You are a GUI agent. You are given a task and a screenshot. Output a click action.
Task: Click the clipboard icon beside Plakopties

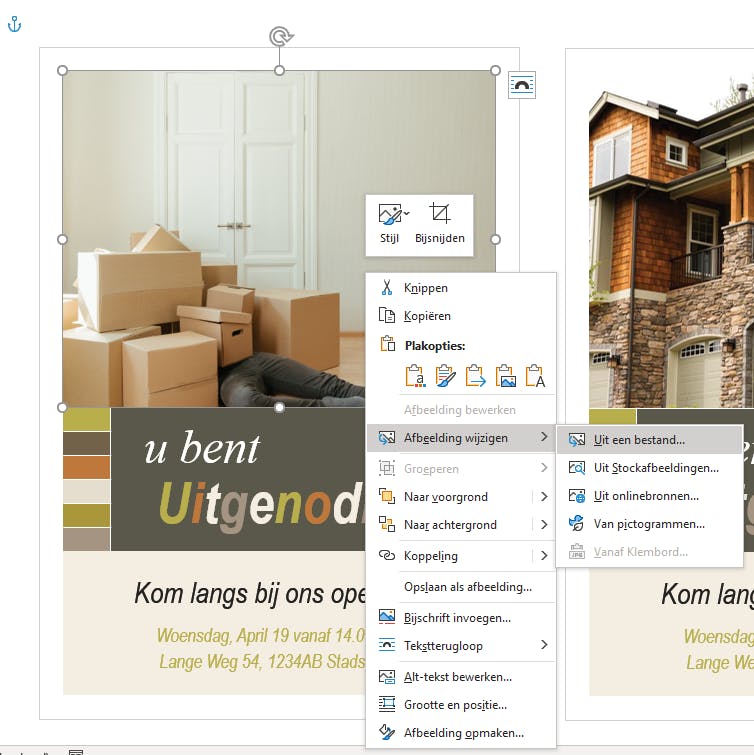coord(388,344)
